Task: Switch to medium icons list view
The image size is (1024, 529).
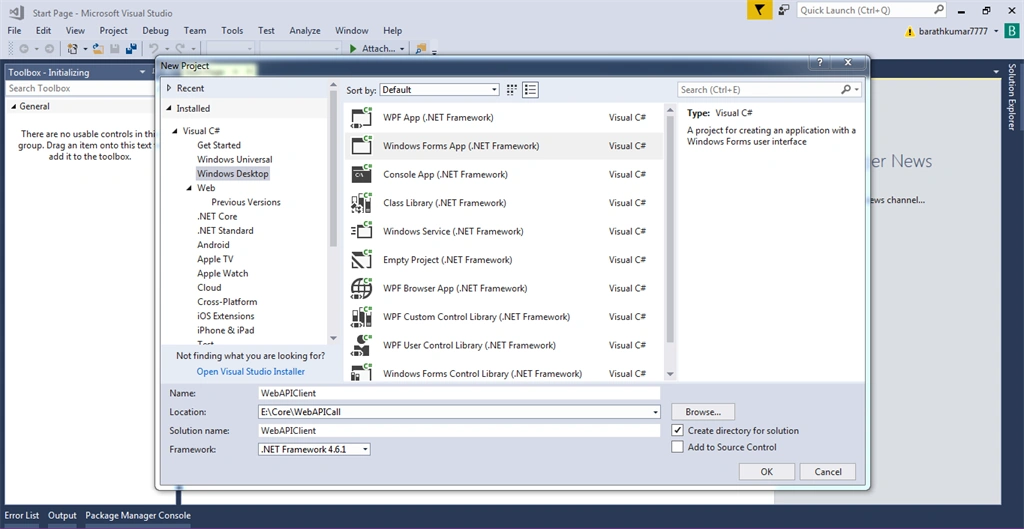Action: (530, 90)
